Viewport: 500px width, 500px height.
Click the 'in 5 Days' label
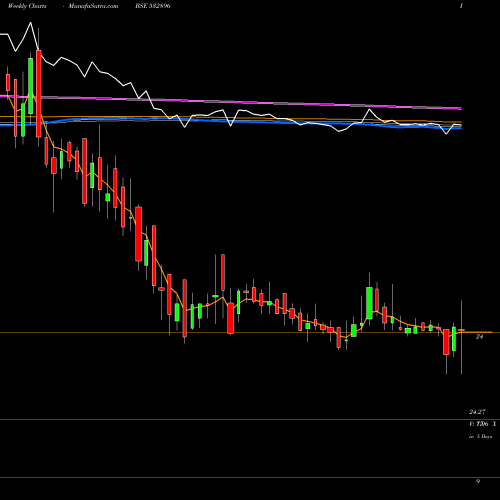[x=480, y=436]
